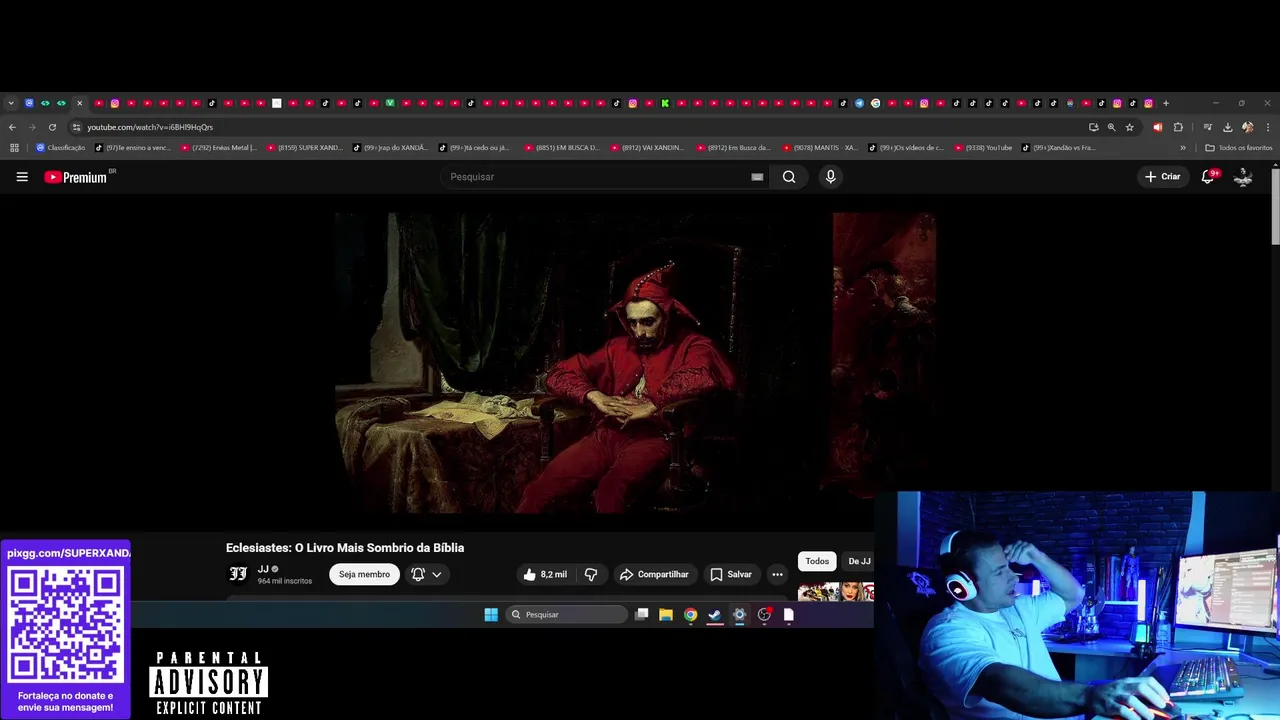Image resolution: width=1280 pixels, height=720 pixels.
Task: Click the address bar URL
Action: (150, 127)
